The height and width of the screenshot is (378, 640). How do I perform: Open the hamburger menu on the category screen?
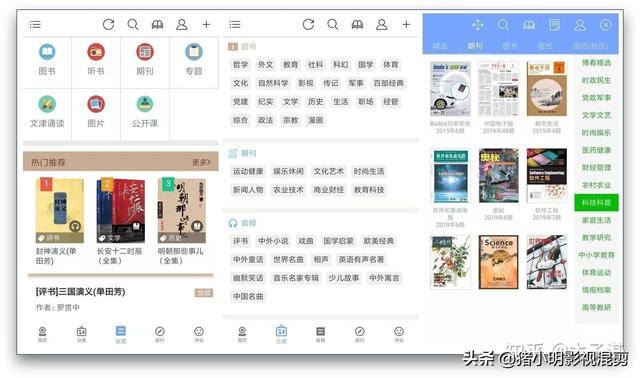click(235, 24)
